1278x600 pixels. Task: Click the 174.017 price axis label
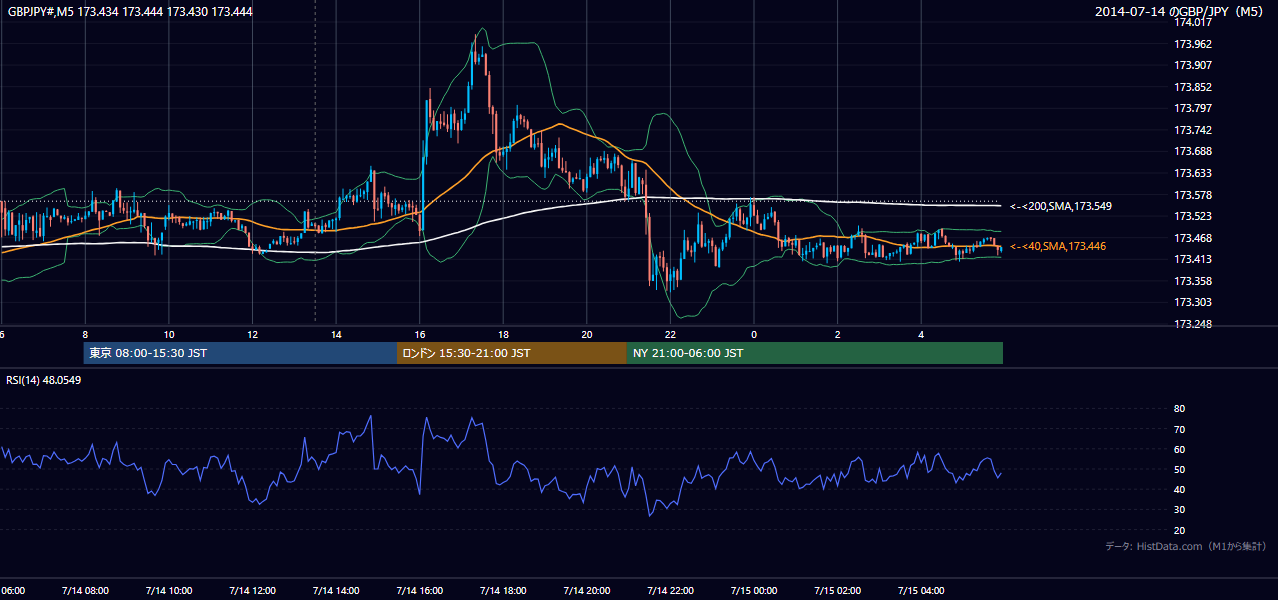(1192, 23)
